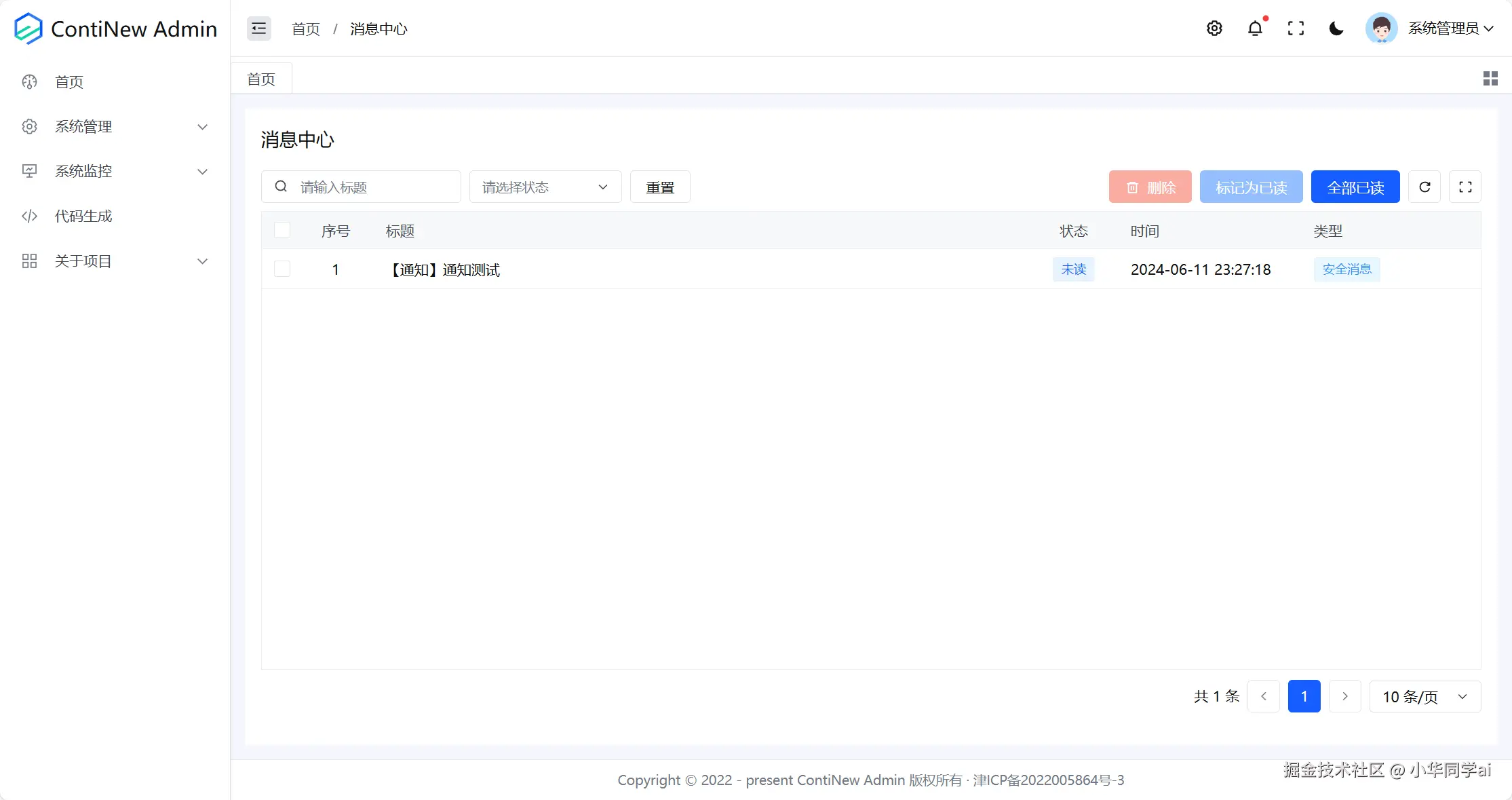Open the 请选择状态 status dropdown
Viewport: 1512px width, 800px height.
(x=545, y=187)
